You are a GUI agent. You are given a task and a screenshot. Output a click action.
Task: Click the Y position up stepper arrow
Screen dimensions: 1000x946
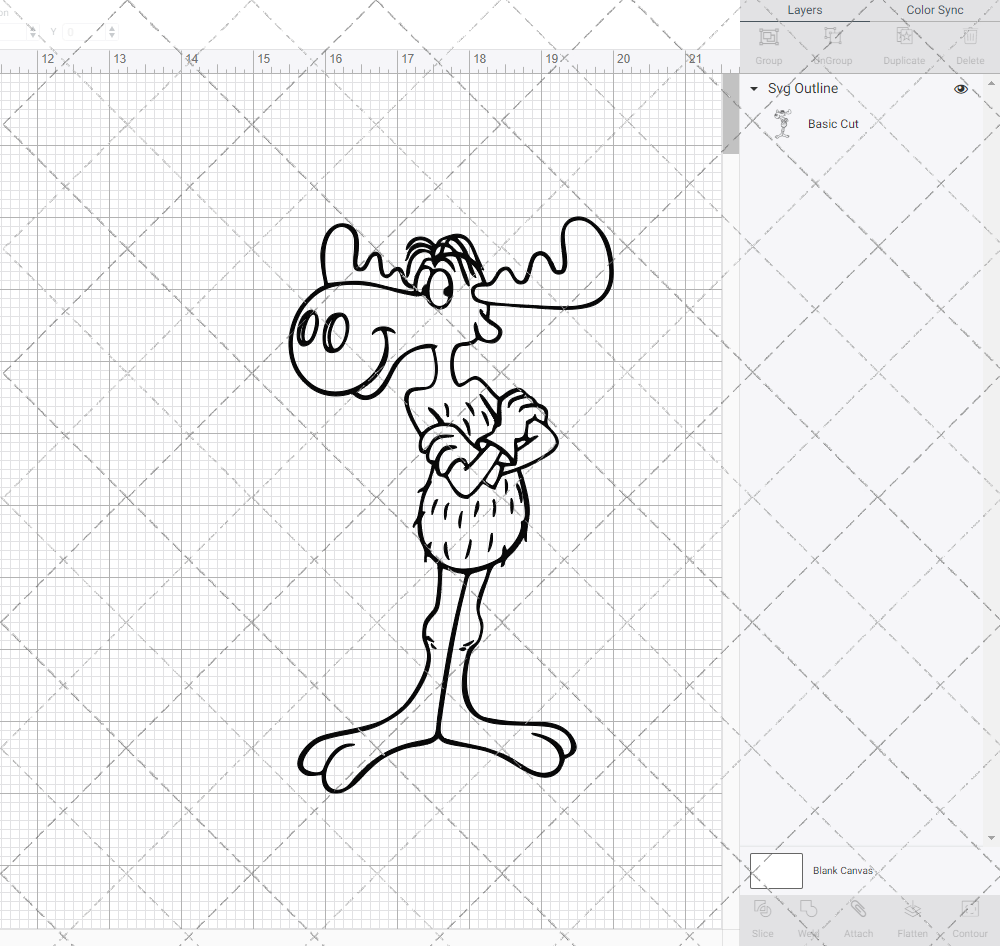pyautogui.click(x=111, y=27)
